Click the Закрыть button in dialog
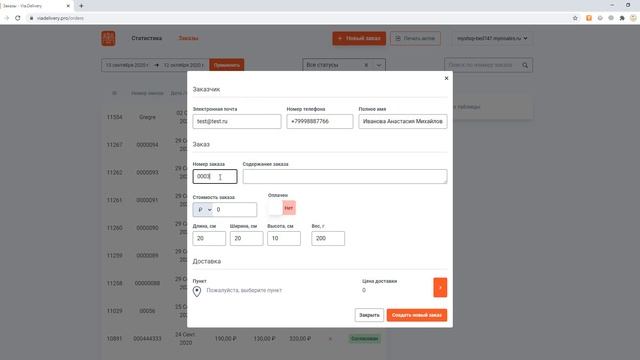The height and width of the screenshot is (360, 640). click(369, 315)
